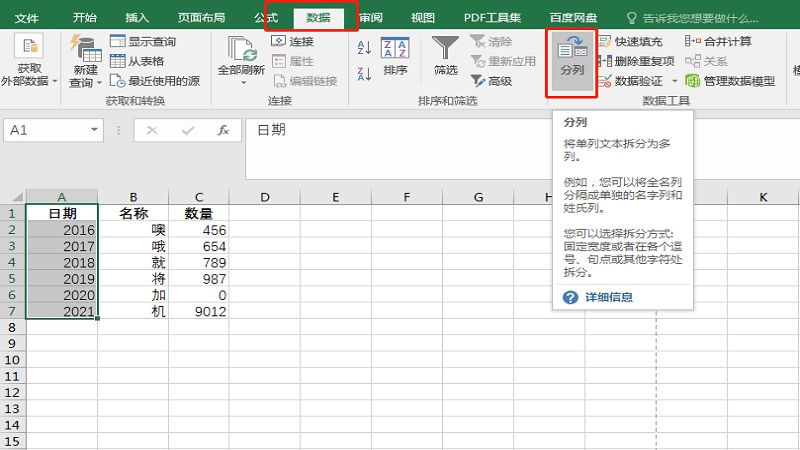Sort ascending with the A-Z icon

coord(363,47)
